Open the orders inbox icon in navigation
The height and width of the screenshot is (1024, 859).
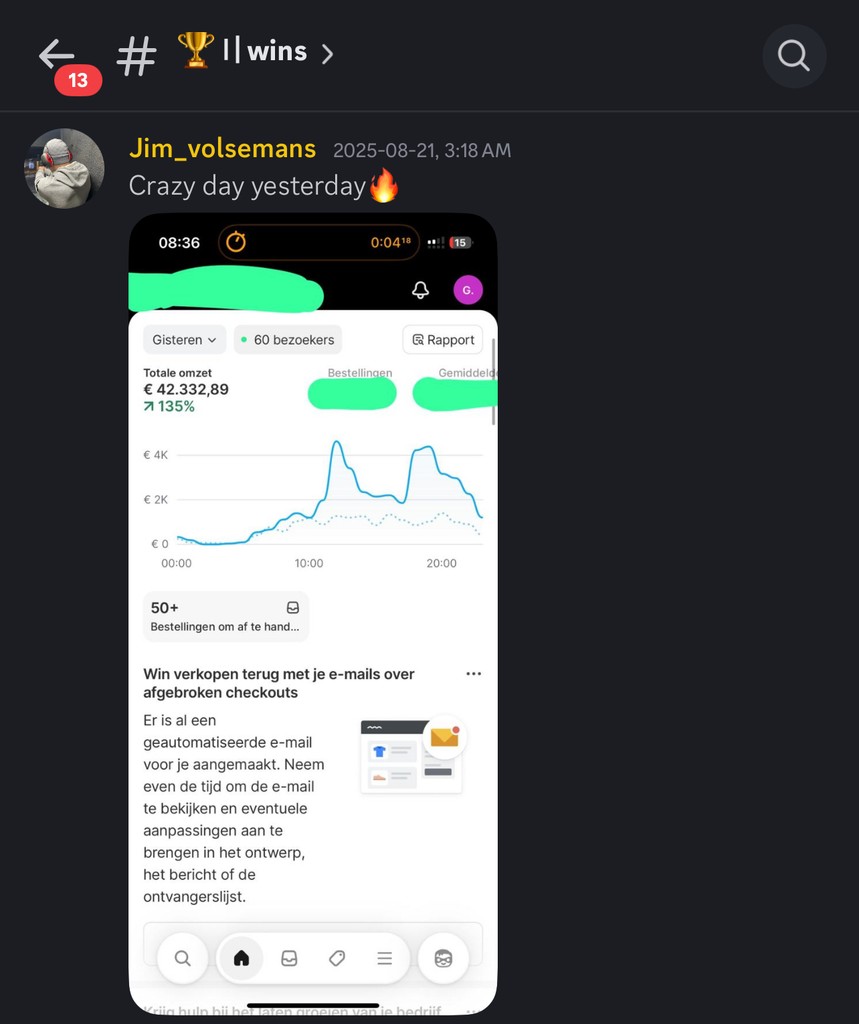pos(289,958)
